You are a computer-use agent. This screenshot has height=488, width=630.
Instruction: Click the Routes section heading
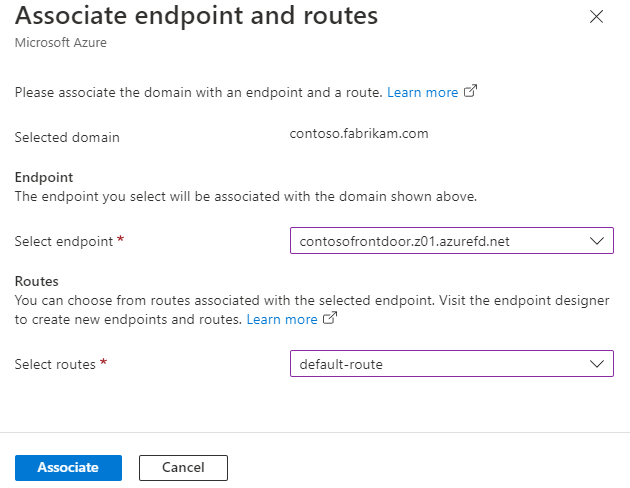tap(37, 282)
